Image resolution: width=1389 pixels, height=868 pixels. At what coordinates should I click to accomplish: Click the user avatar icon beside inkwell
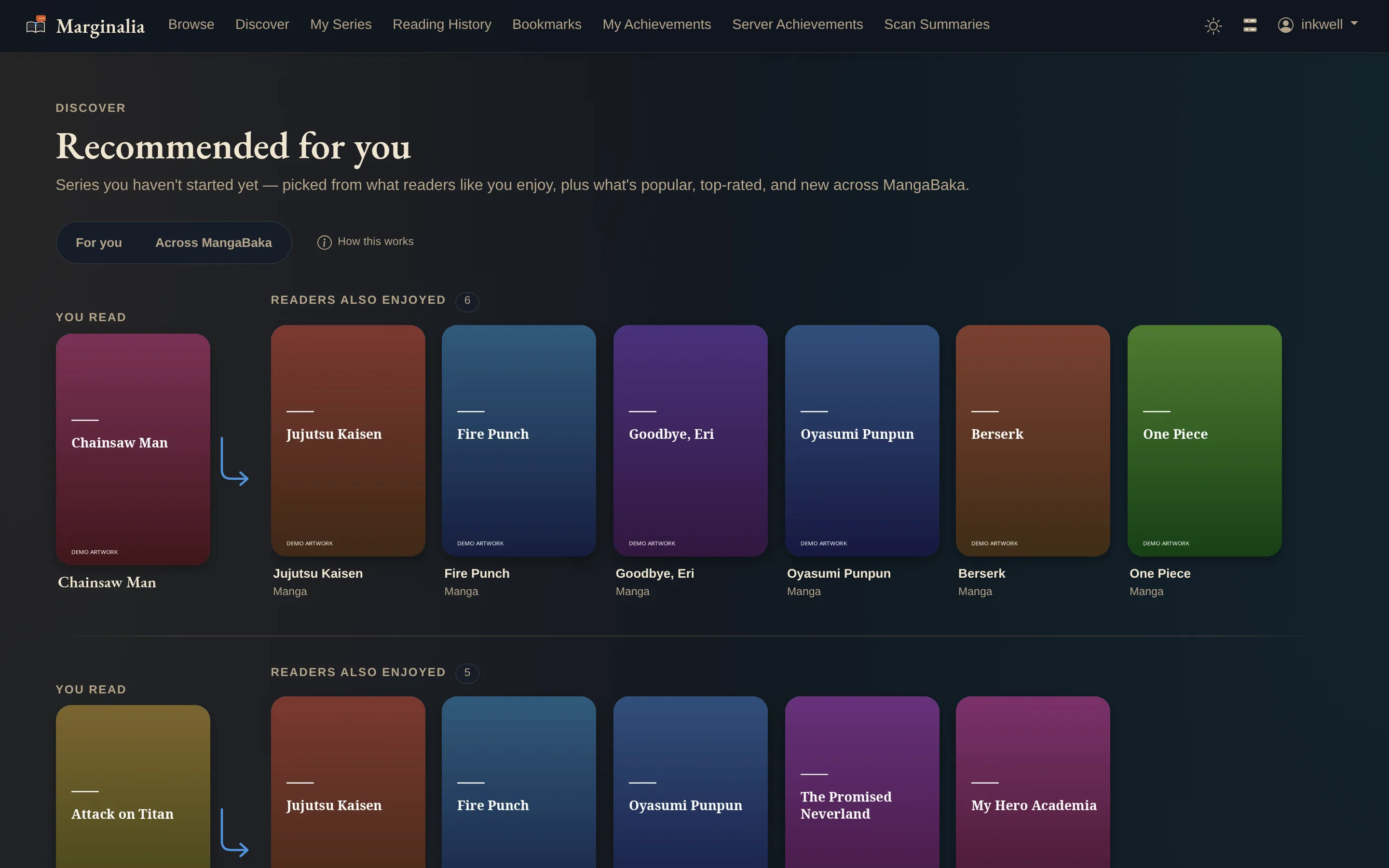[x=1285, y=25]
